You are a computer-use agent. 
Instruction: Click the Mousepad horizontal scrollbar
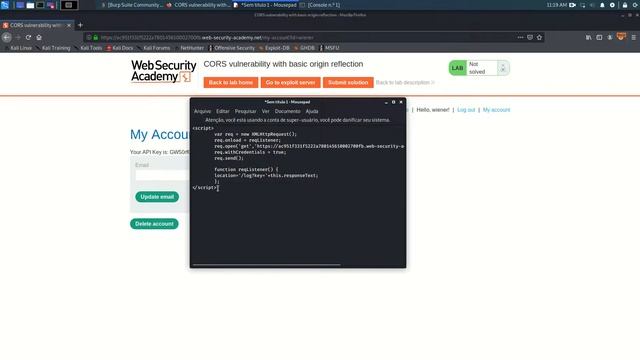(x=267, y=265)
